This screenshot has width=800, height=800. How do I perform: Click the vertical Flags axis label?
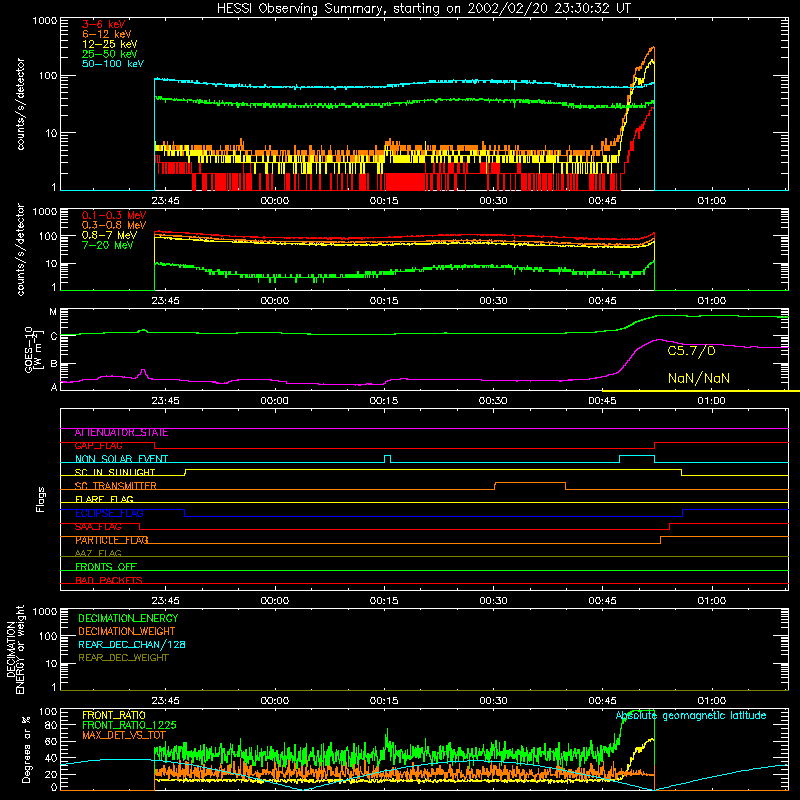tap(40, 499)
